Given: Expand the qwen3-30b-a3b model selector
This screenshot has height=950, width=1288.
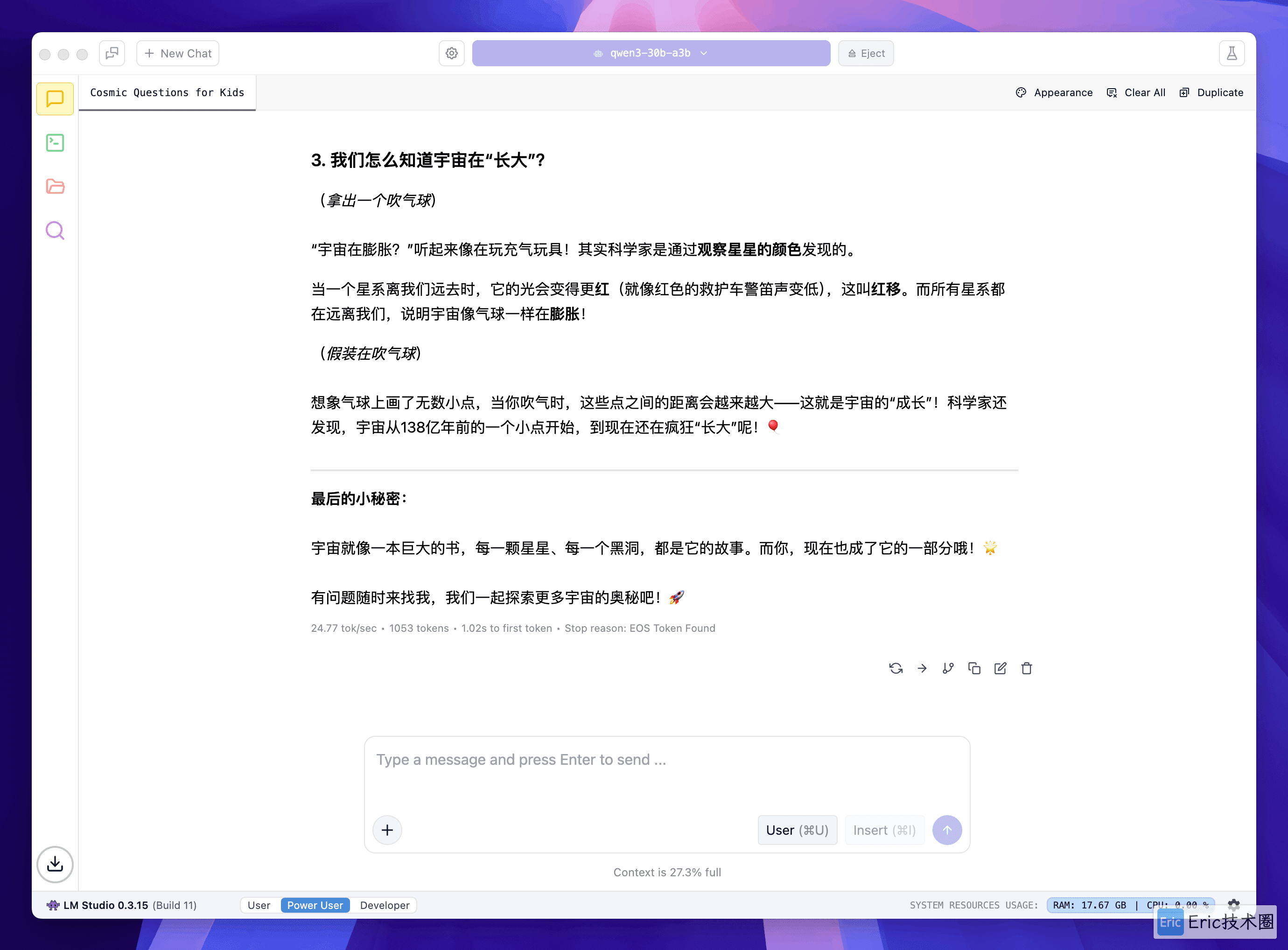Looking at the screenshot, I should pyautogui.click(x=651, y=53).
